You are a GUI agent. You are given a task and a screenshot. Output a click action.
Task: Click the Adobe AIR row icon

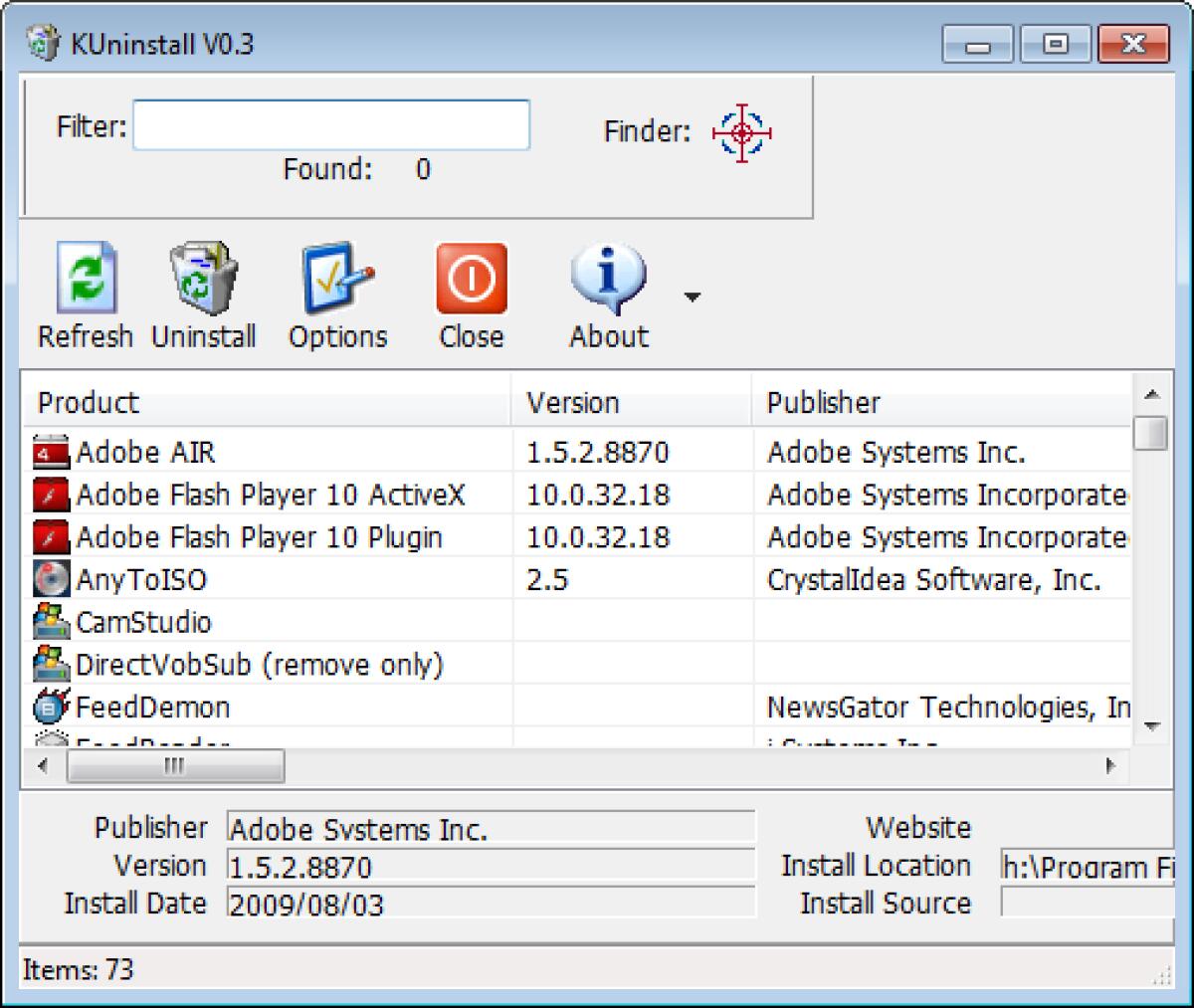tap(52, 453)
